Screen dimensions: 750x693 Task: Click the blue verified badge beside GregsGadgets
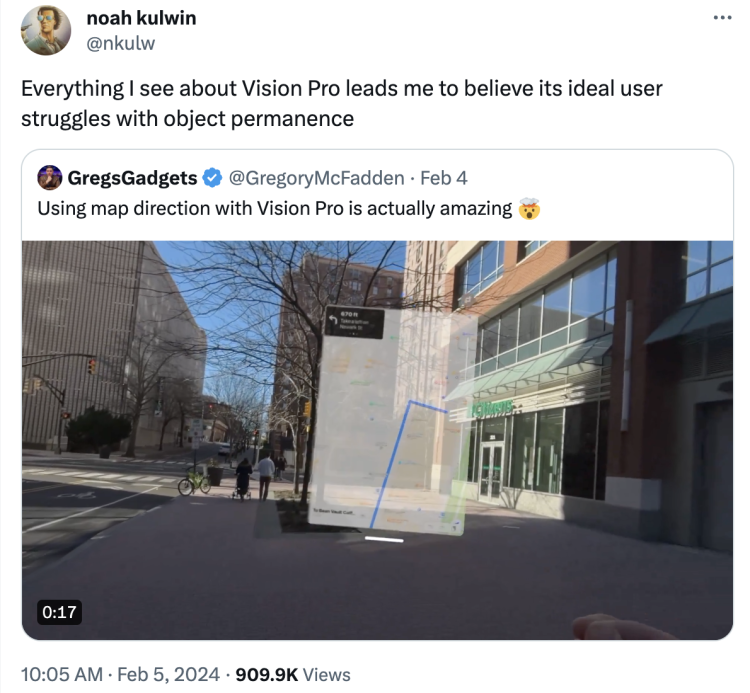point(212,178)
